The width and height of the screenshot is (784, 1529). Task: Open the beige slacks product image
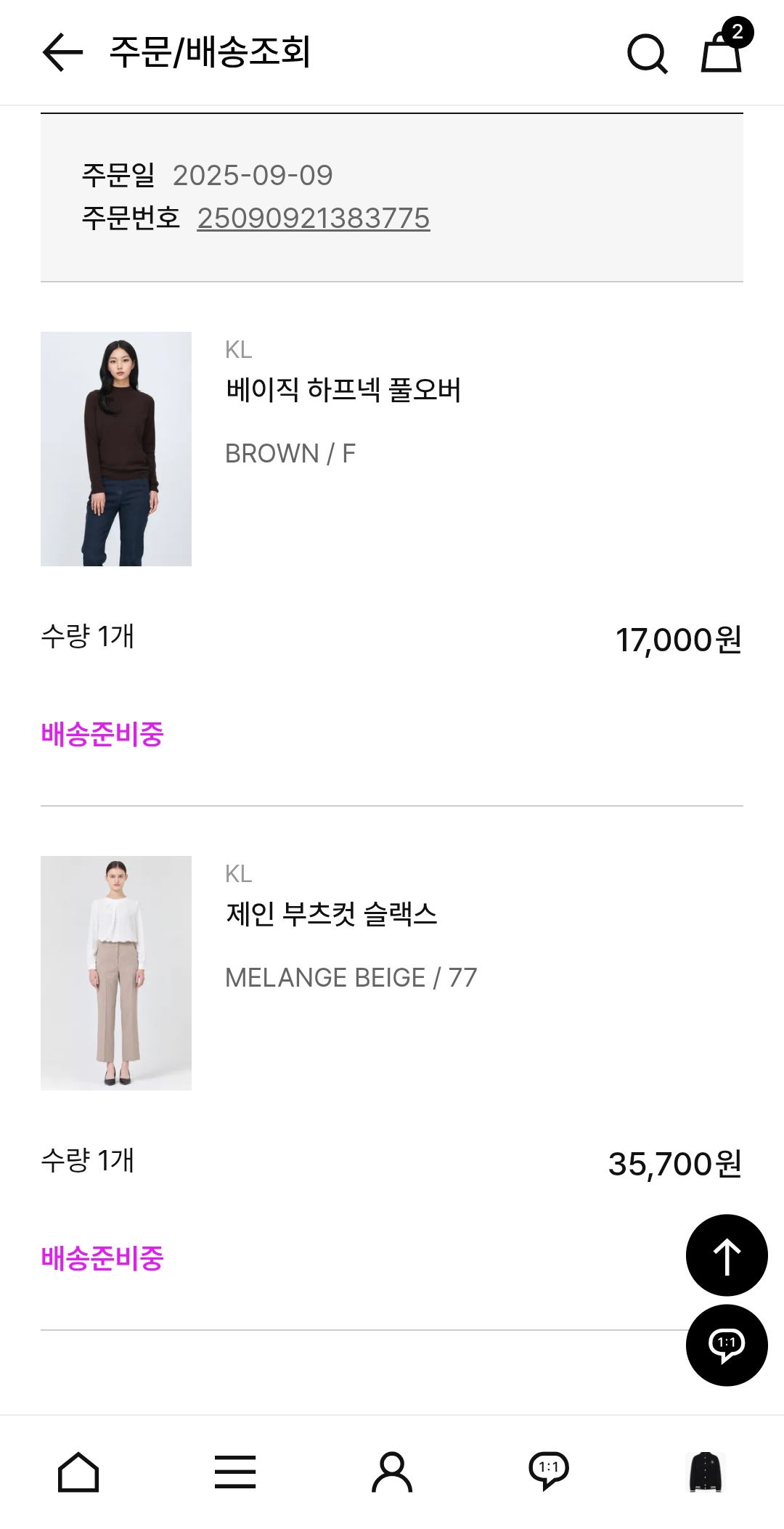(116, 973)
